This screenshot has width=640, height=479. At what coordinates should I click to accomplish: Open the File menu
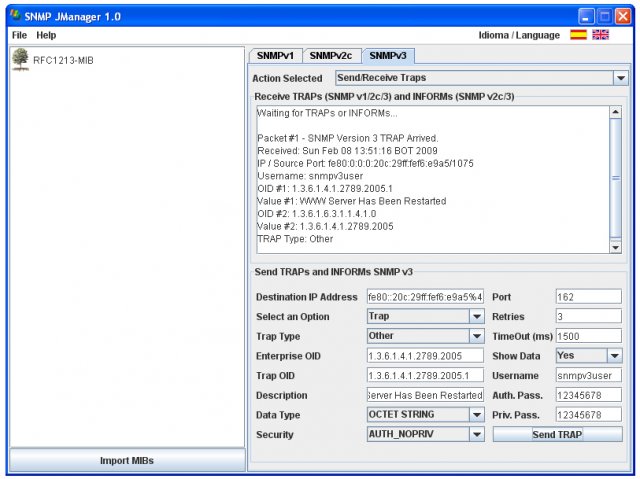pyautogui.click(x=19, y=35)
